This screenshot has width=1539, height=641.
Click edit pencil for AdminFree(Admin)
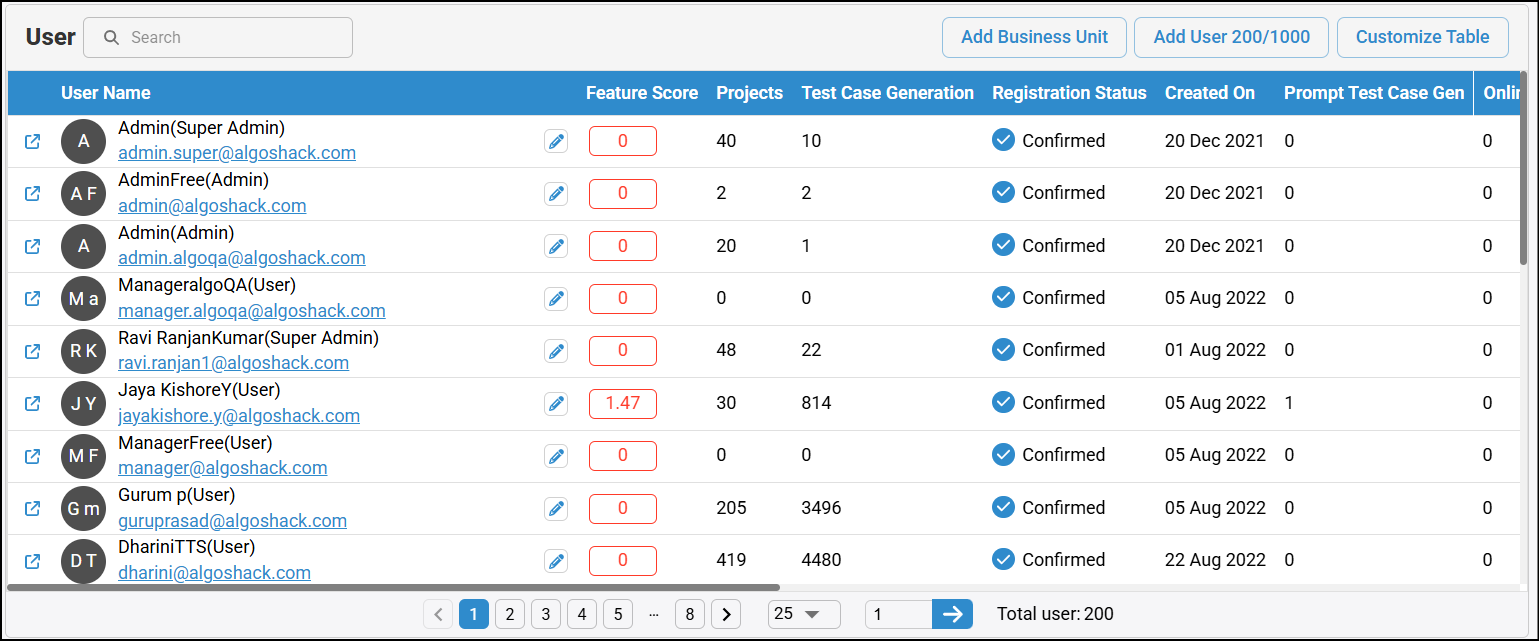556,194
